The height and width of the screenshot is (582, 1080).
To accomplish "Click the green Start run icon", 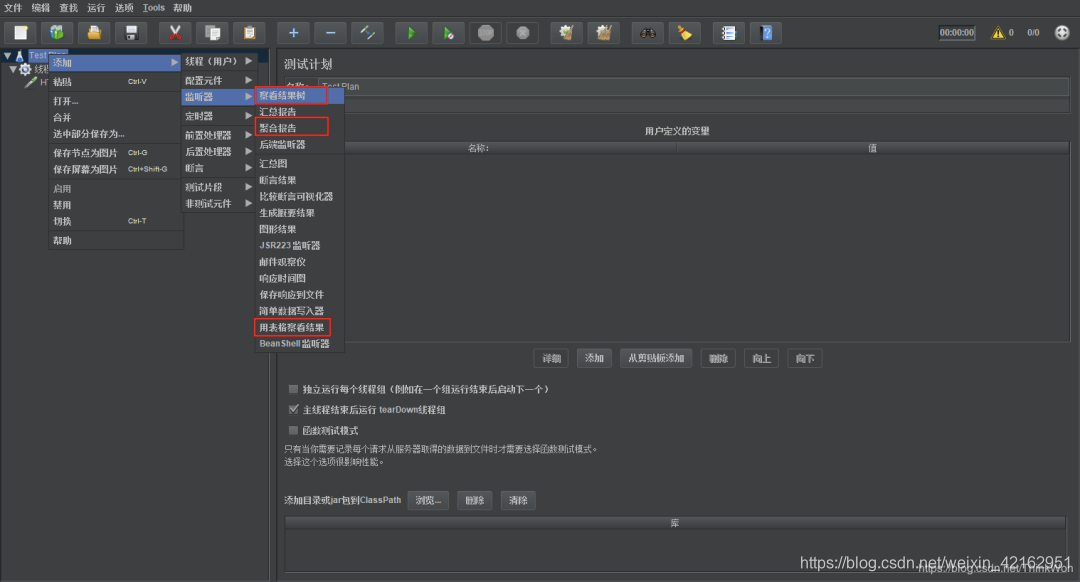I will coord(411,32).
